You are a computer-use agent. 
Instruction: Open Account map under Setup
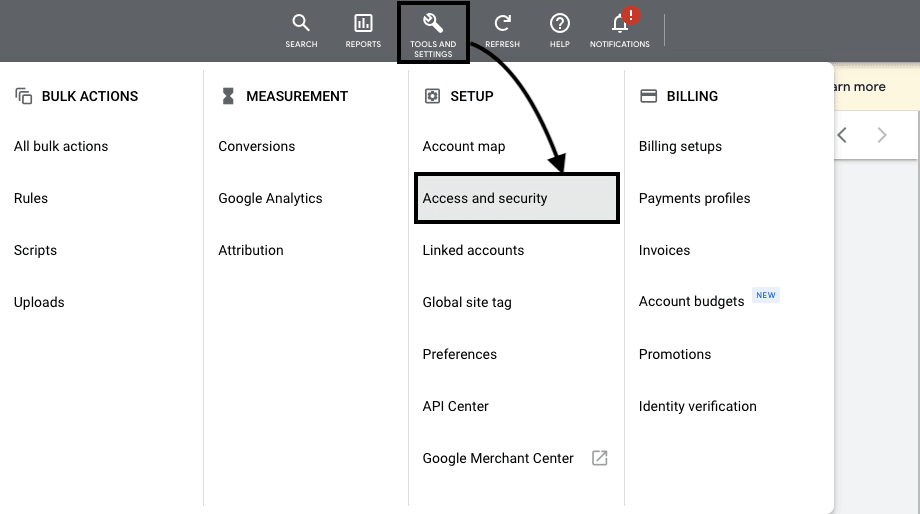click(464, 147)
